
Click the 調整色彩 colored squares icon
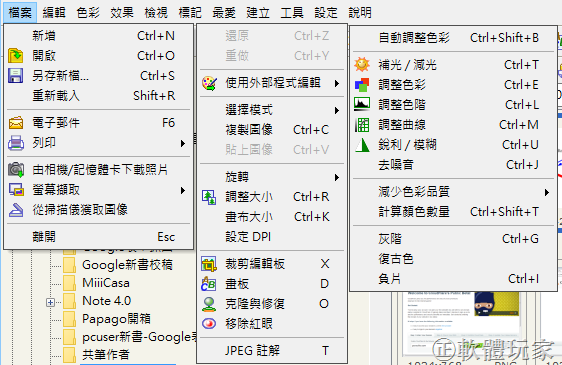(x=362, y=85)
